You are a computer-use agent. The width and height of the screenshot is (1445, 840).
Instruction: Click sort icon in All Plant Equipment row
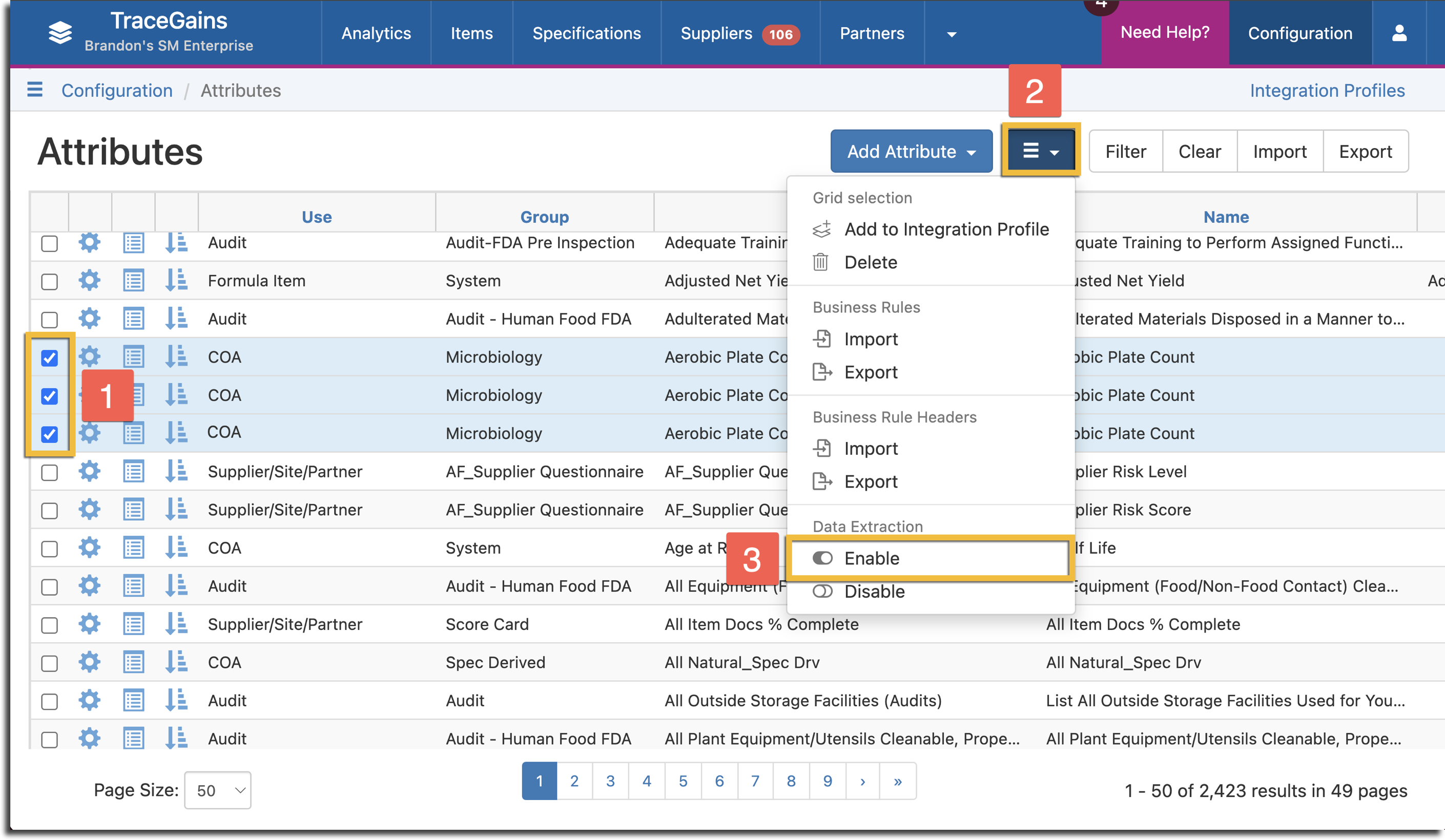177,739
